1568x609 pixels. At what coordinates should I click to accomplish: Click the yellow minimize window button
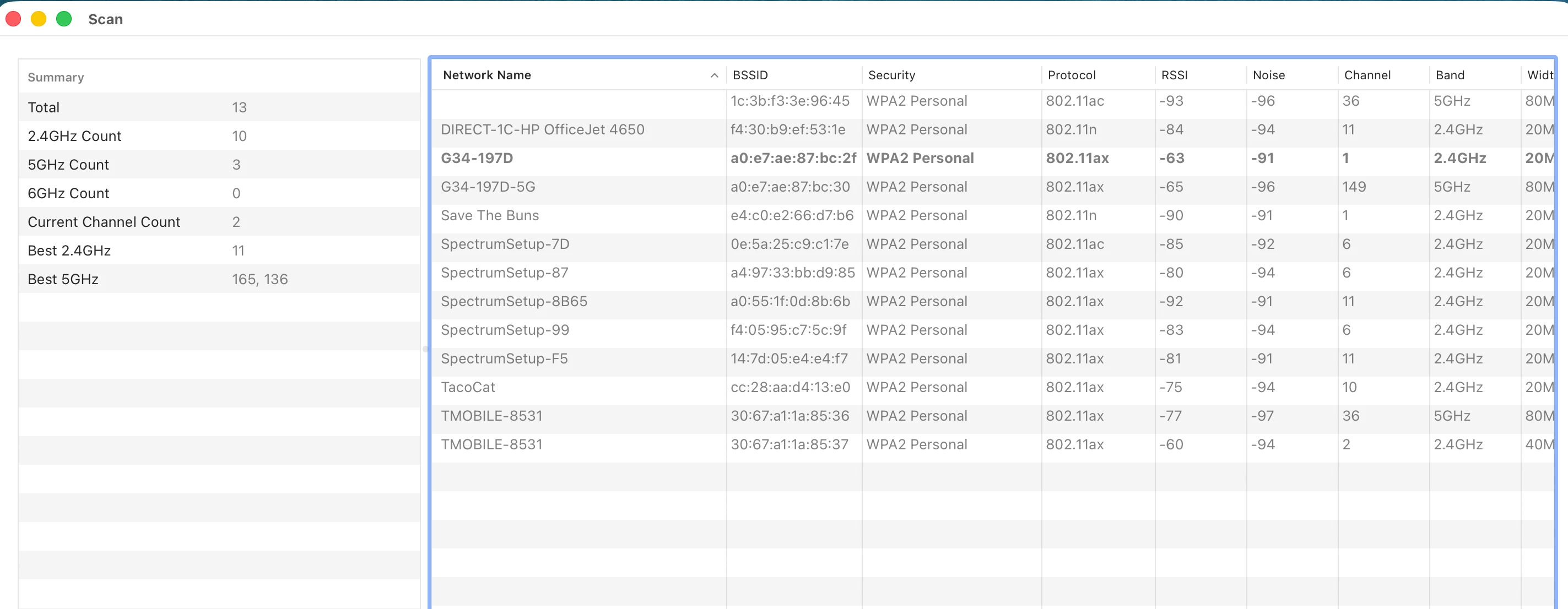tap(39, 19)
